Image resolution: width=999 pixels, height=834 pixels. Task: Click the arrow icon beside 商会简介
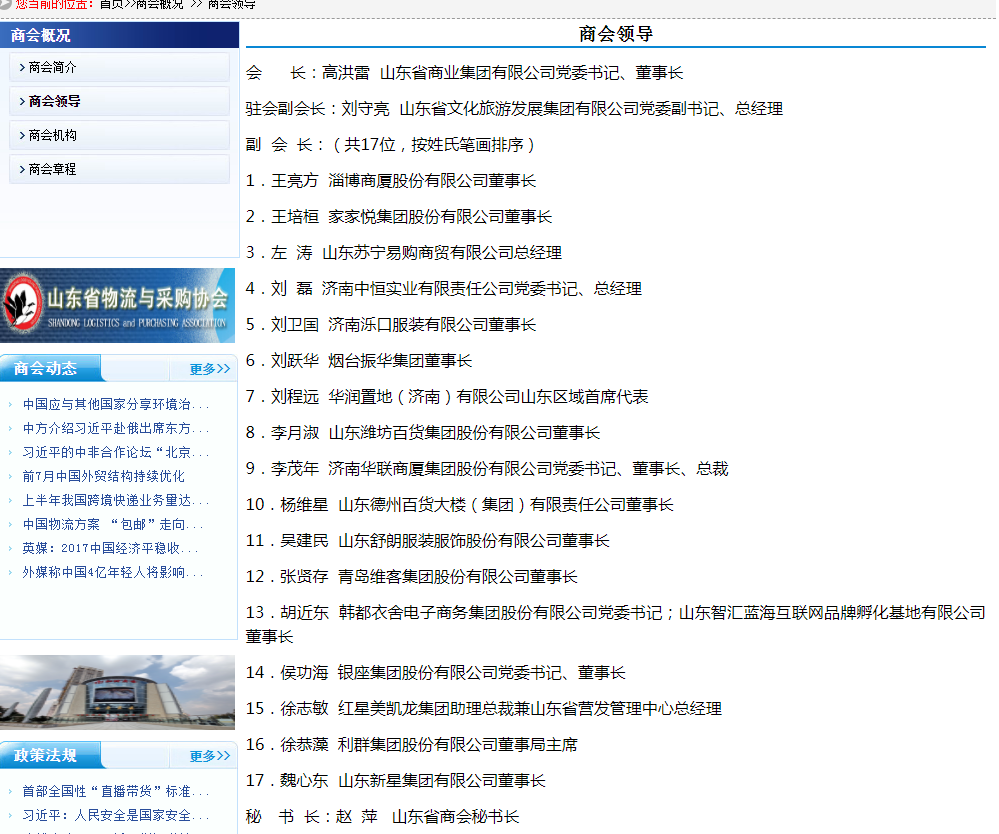point(22,68)
